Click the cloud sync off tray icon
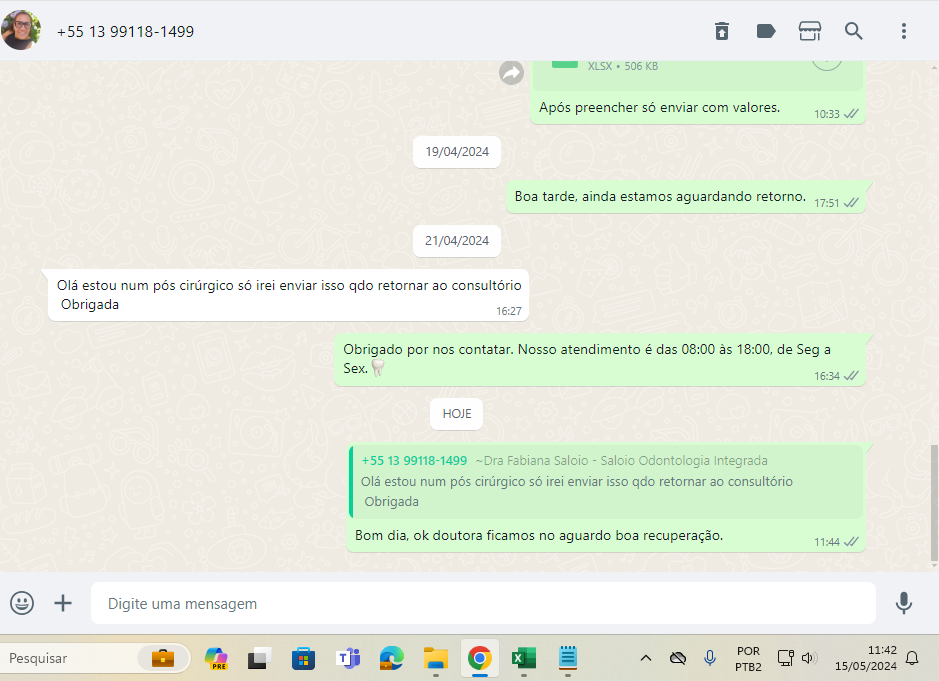This screenshot has width=939, height=681. pyautogui.click(x=678, y=658)
